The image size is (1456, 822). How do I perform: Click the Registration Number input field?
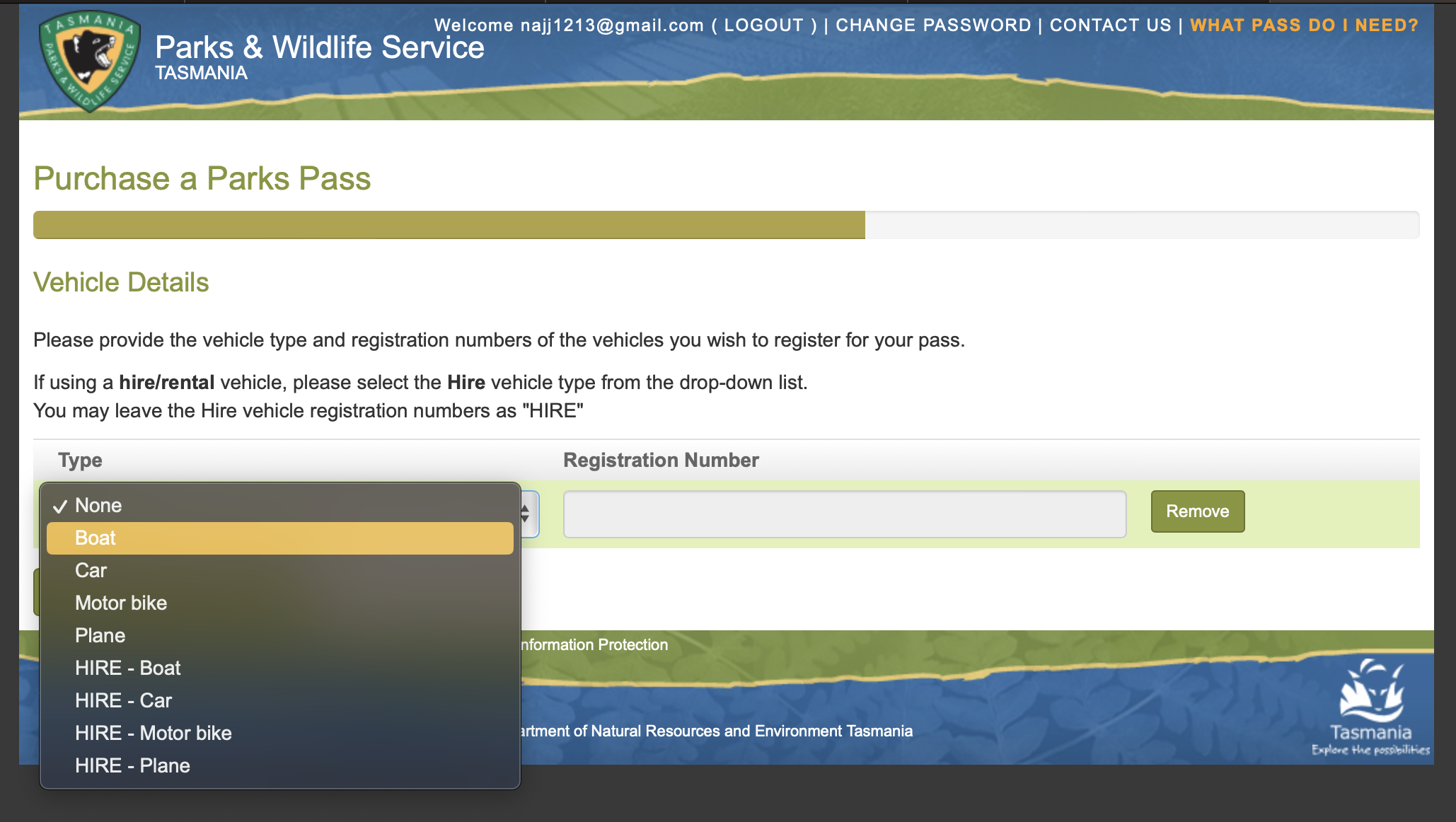coord(844,514)
